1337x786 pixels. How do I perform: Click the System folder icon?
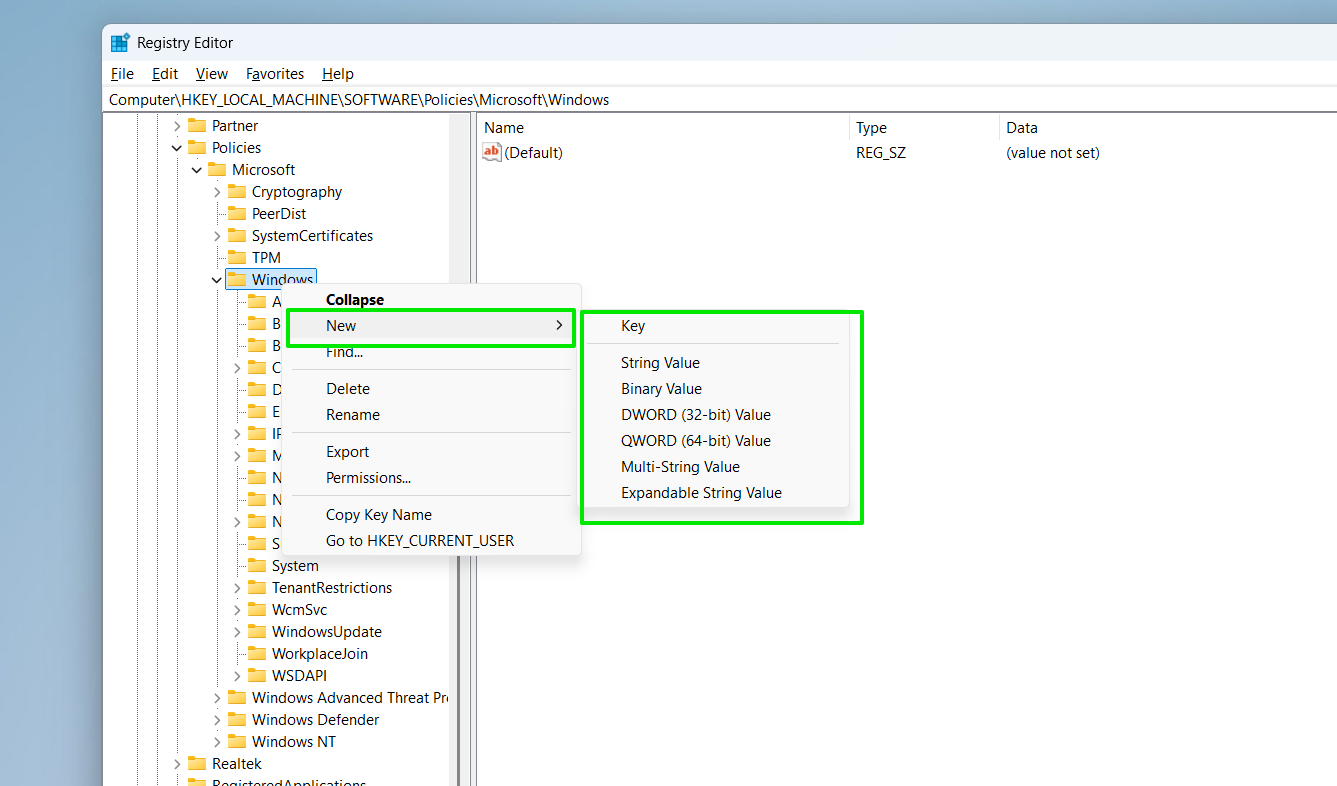pos(257,566)
